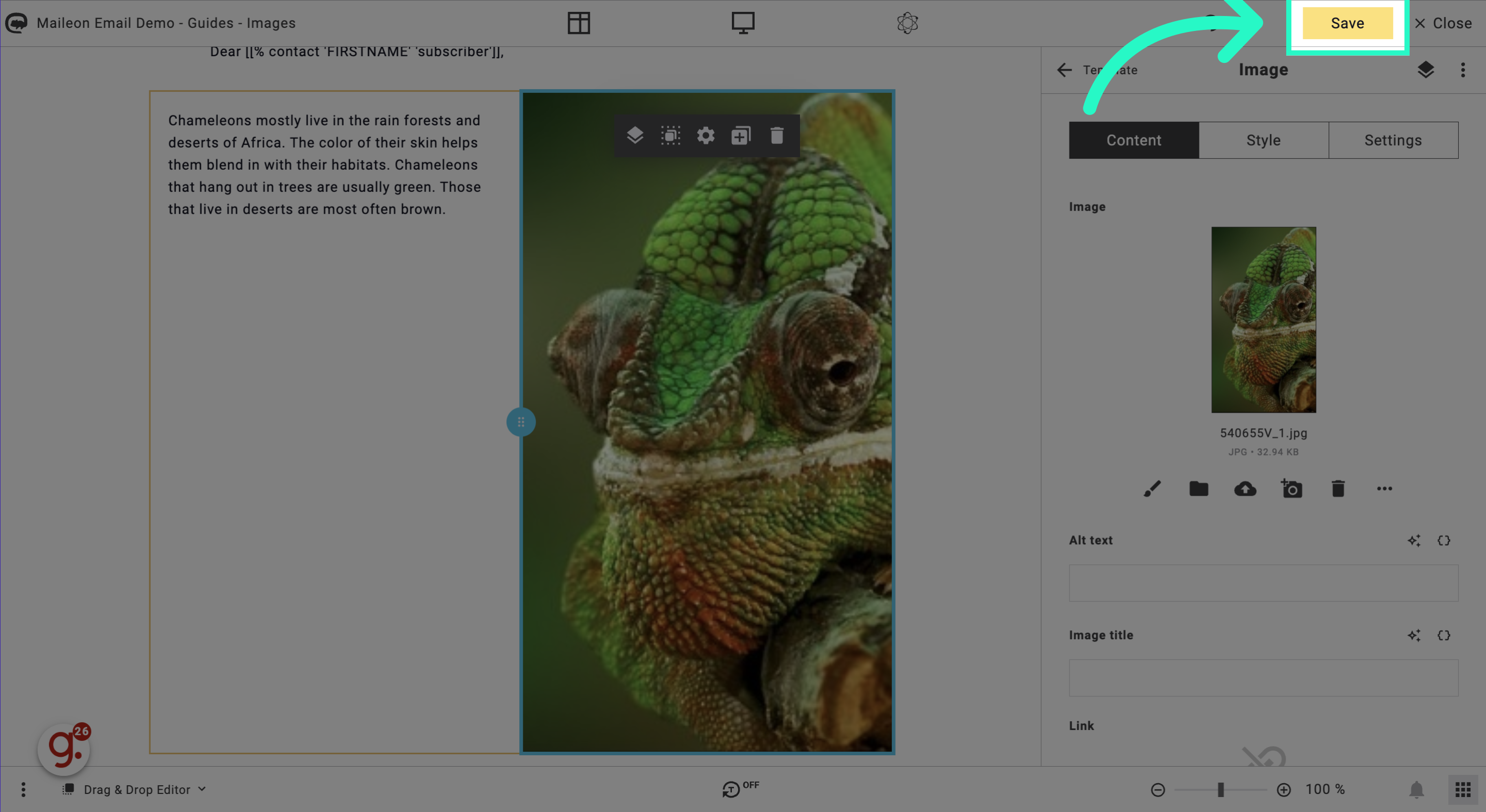Click the column resize drag handle
1486x812 pixels.
[521, 422]
